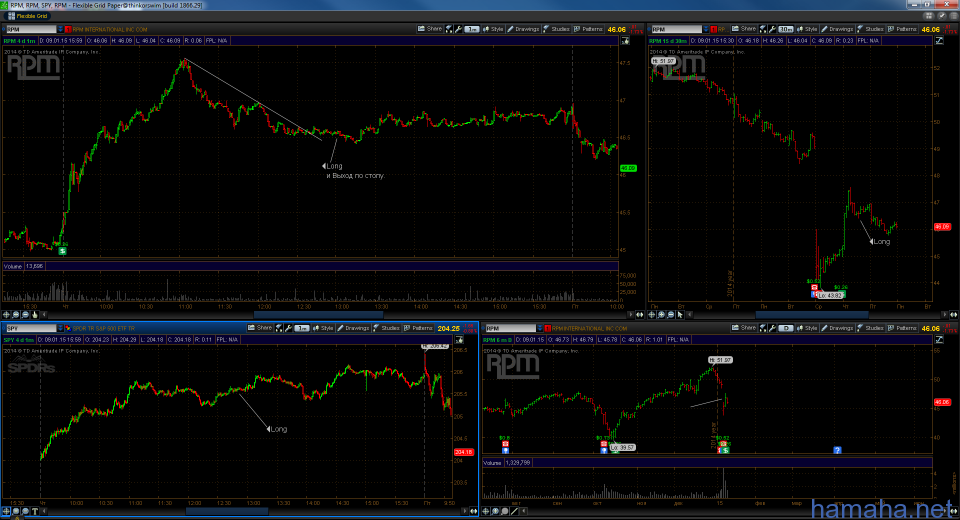
Task: Click the SPY symbol input field
Action: (31, 328)
